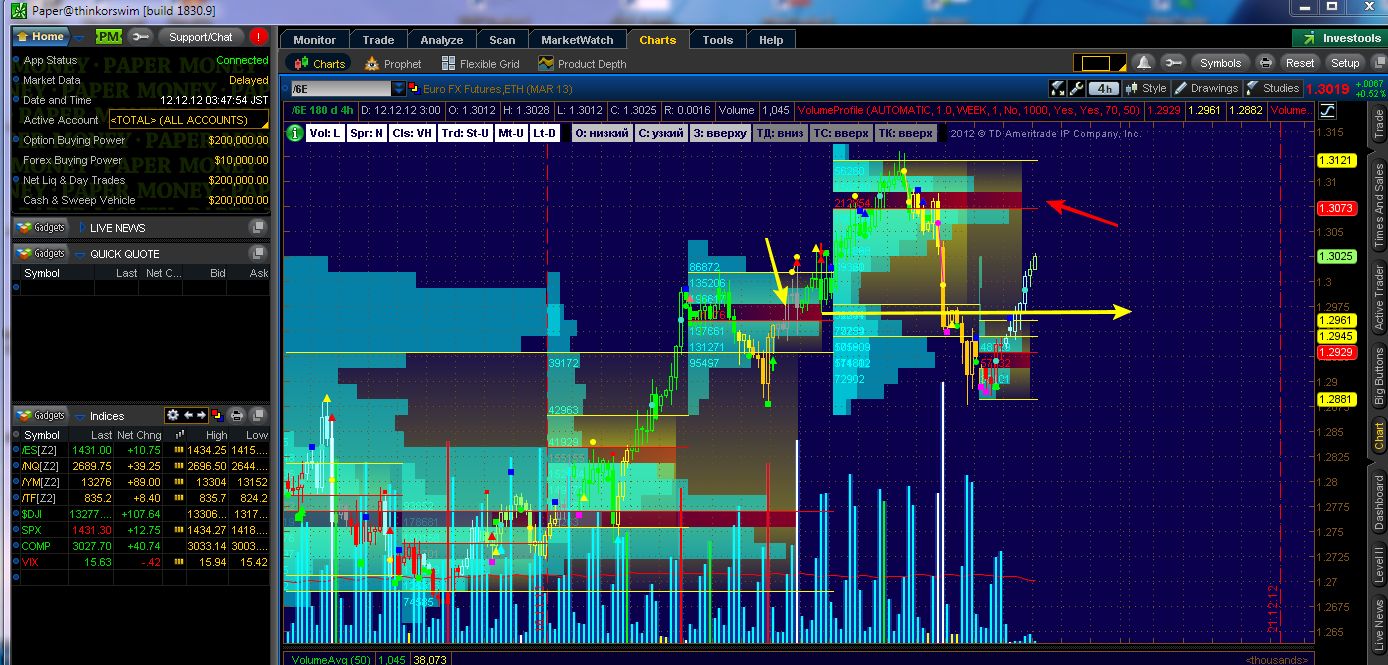The image size is (1388, 665).
Task: Open Gadgets menu on the QUICK QUOTE bar
Action: [40, 253]
